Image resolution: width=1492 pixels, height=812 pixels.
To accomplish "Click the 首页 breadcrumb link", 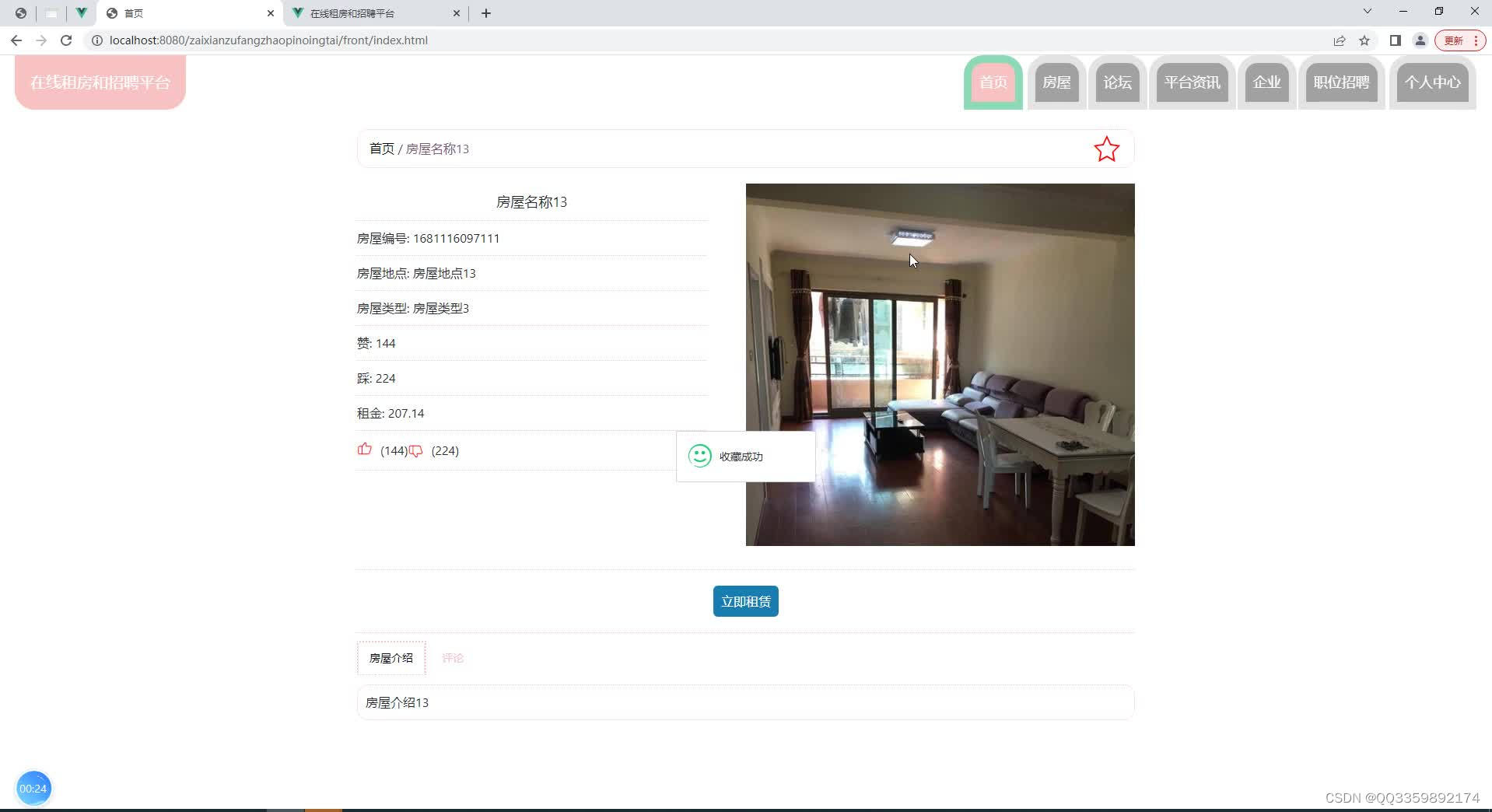I will tap(381, 149).
